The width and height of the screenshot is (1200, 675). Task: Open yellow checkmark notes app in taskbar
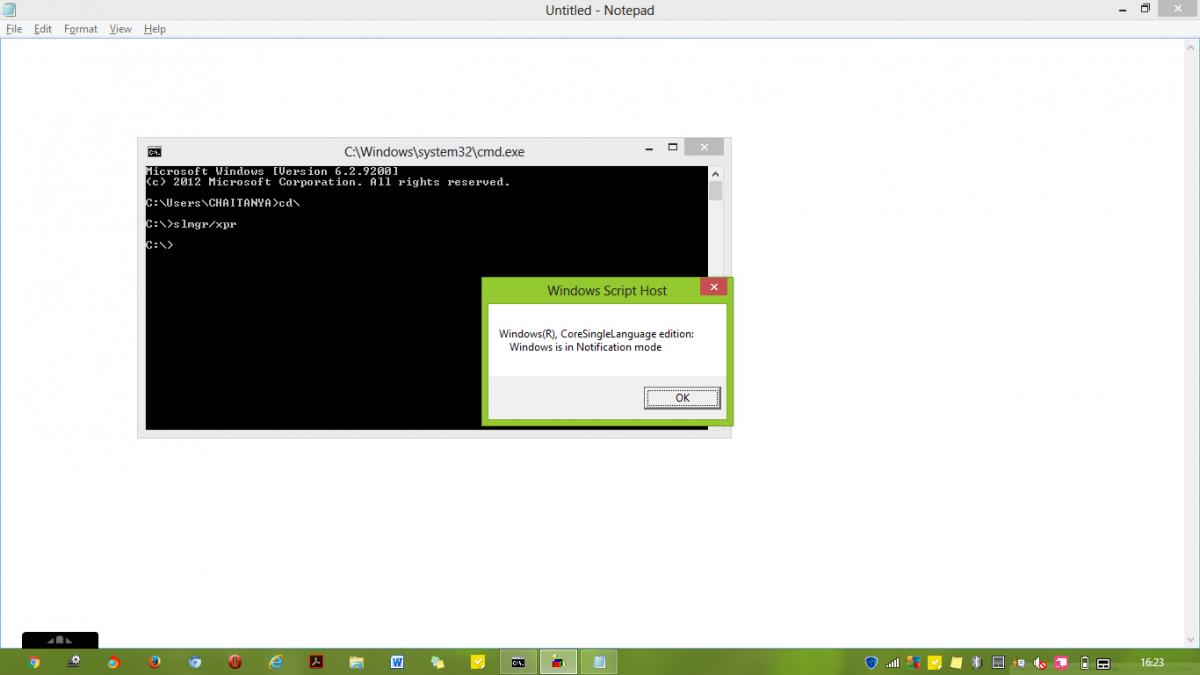pos(478,662)
